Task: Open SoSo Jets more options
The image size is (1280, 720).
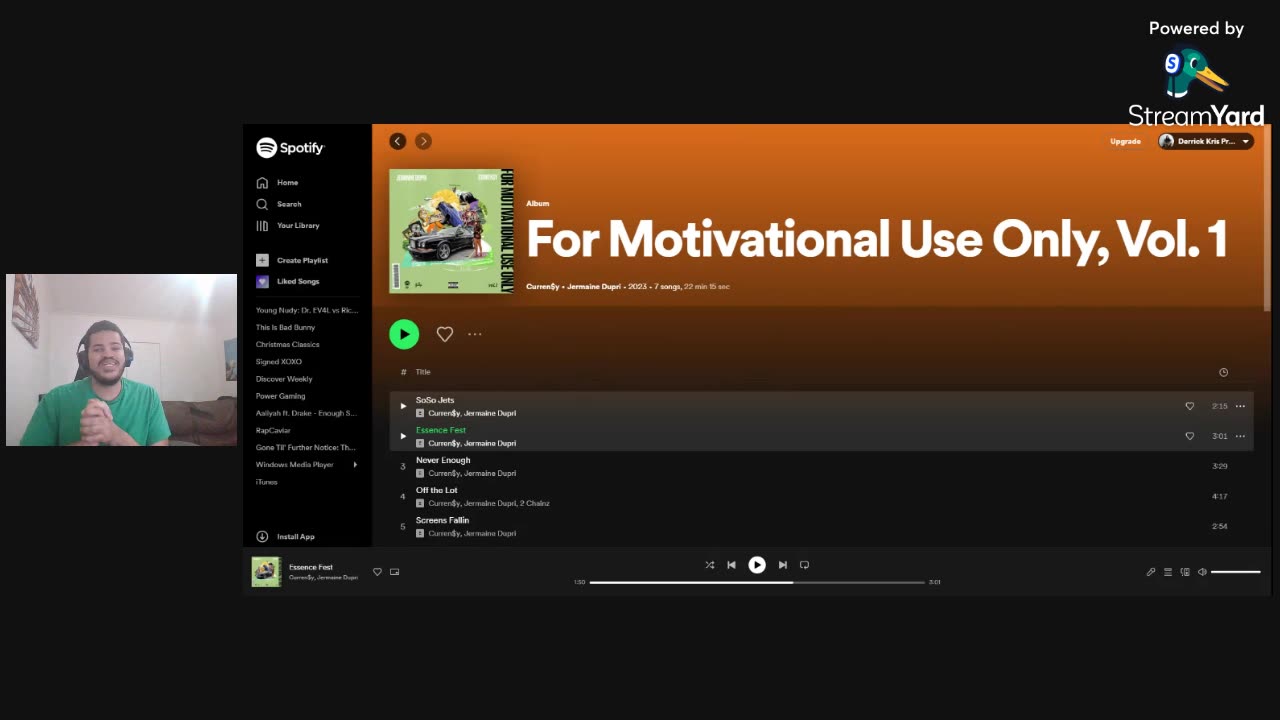Action: pyautogui.click(x=1240, y=406)
